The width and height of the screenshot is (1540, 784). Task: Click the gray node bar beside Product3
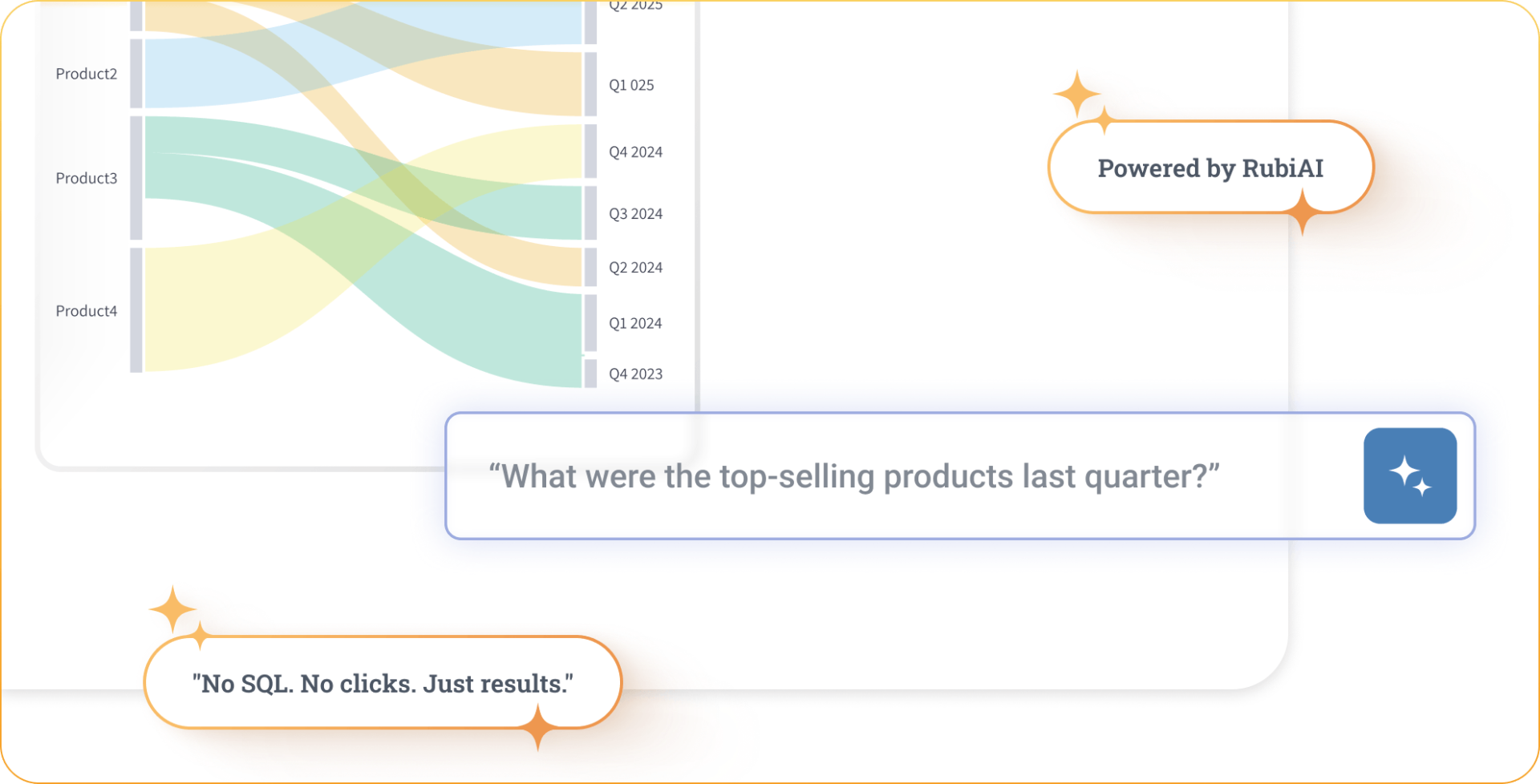point(136,178)
